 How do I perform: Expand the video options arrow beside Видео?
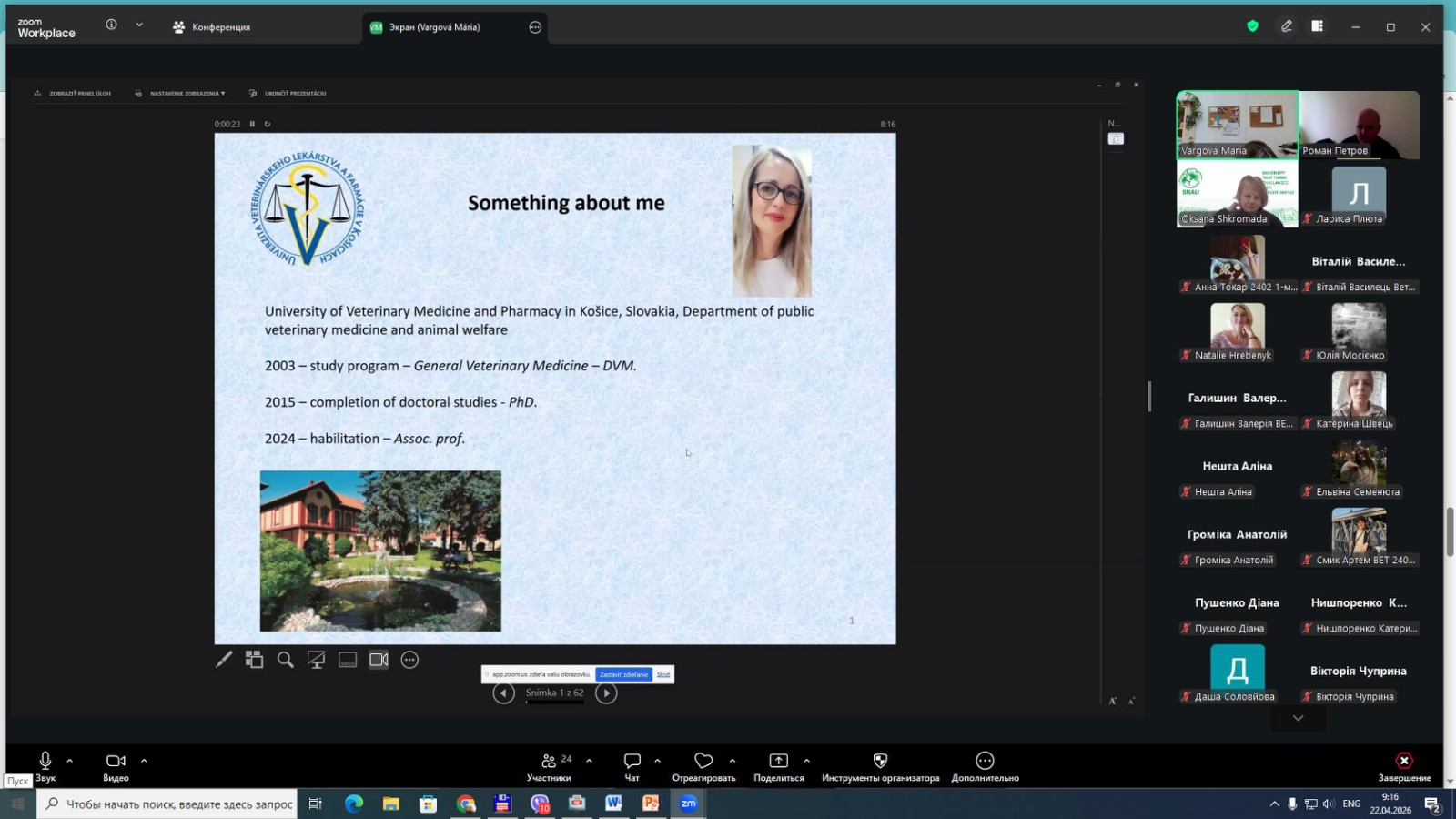point(144,761)
